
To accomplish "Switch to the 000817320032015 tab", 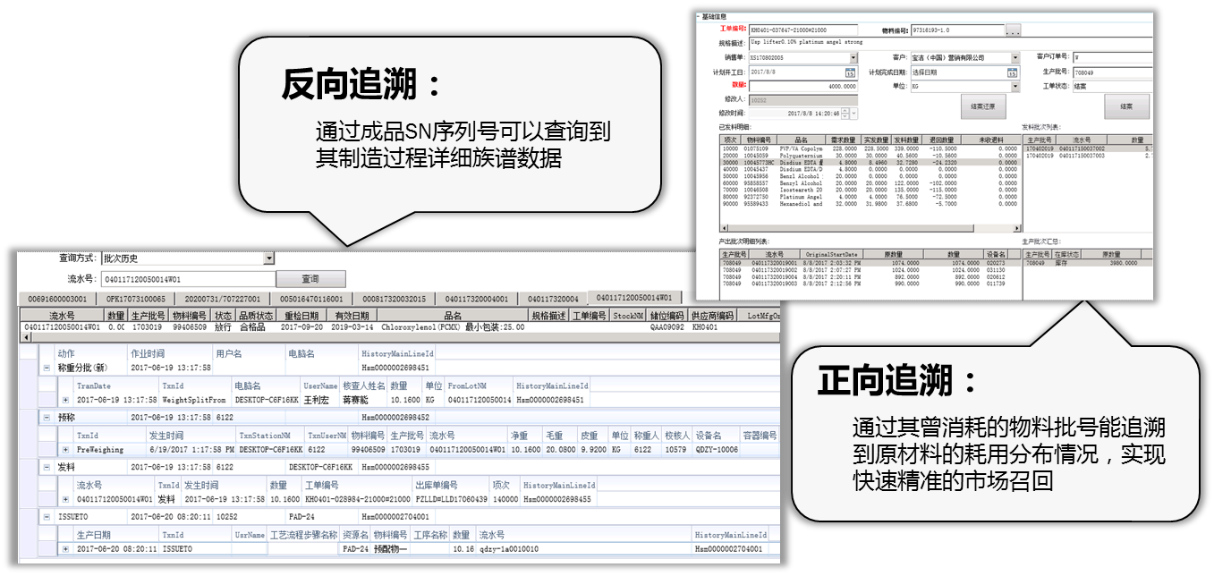I will 394,298.
